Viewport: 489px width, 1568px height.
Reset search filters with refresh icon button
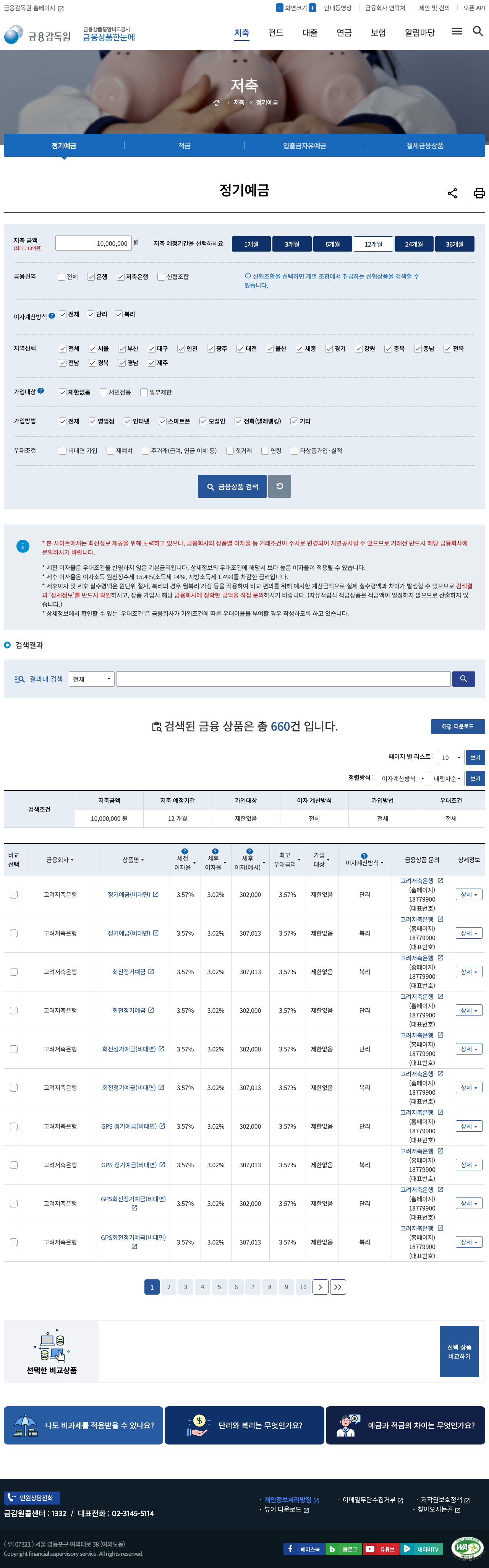tap(280, 486)
